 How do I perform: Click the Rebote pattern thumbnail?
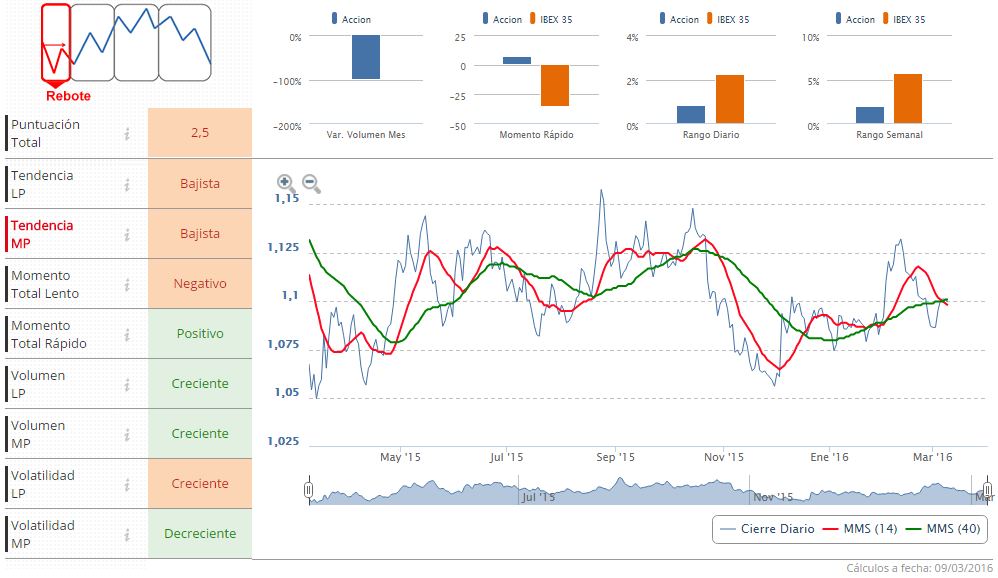(56, 45)
